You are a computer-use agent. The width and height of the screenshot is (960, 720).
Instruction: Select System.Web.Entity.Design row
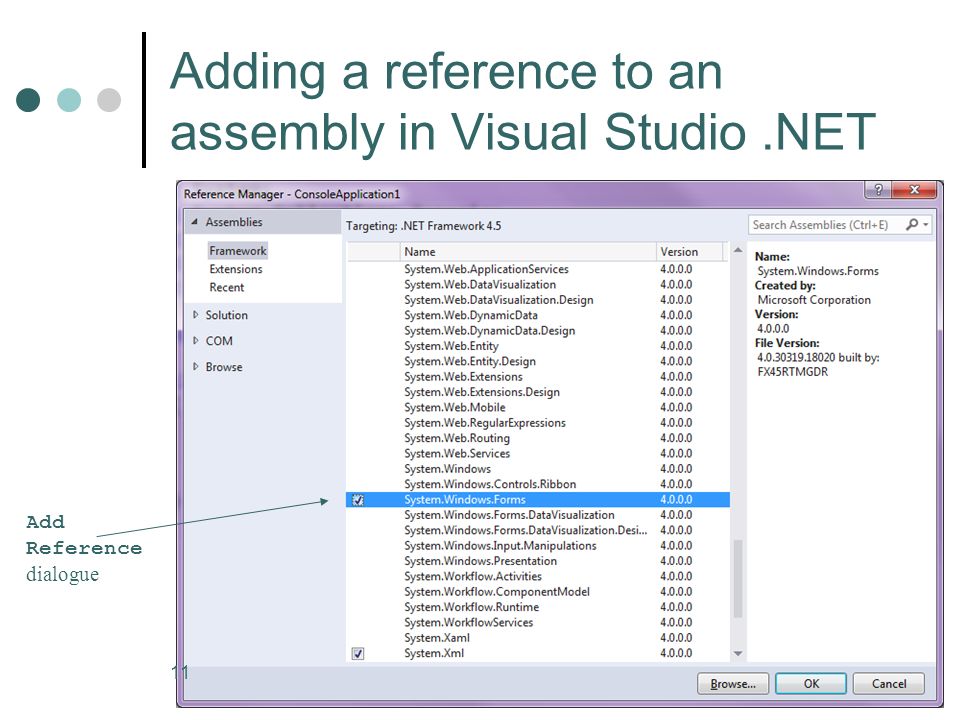tap(538, 361)
